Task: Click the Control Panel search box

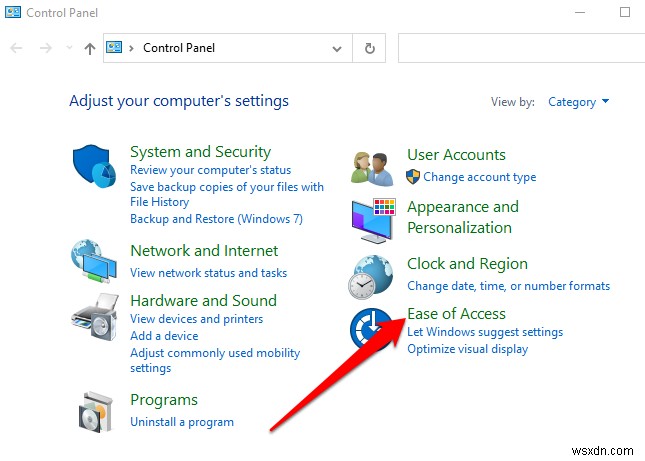Action: pos(522,48)
